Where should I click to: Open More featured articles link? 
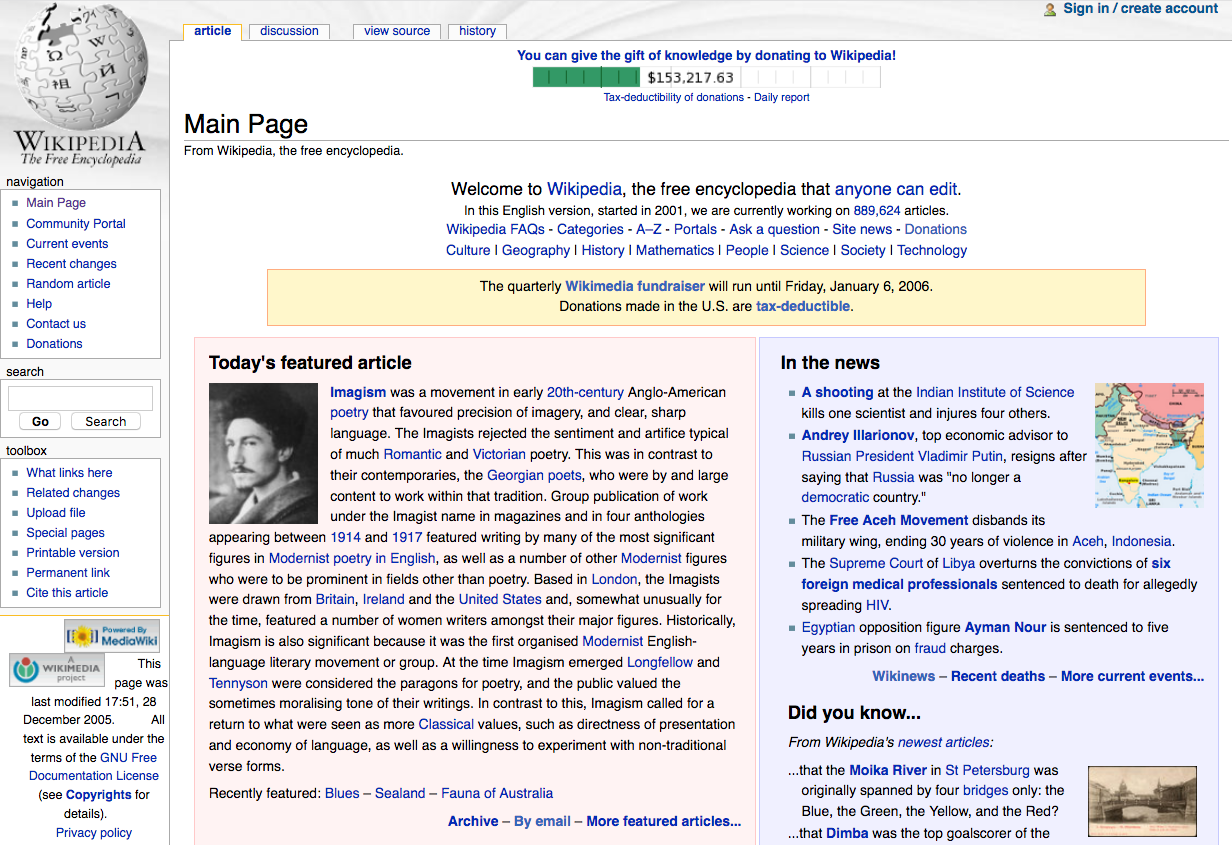664,821
